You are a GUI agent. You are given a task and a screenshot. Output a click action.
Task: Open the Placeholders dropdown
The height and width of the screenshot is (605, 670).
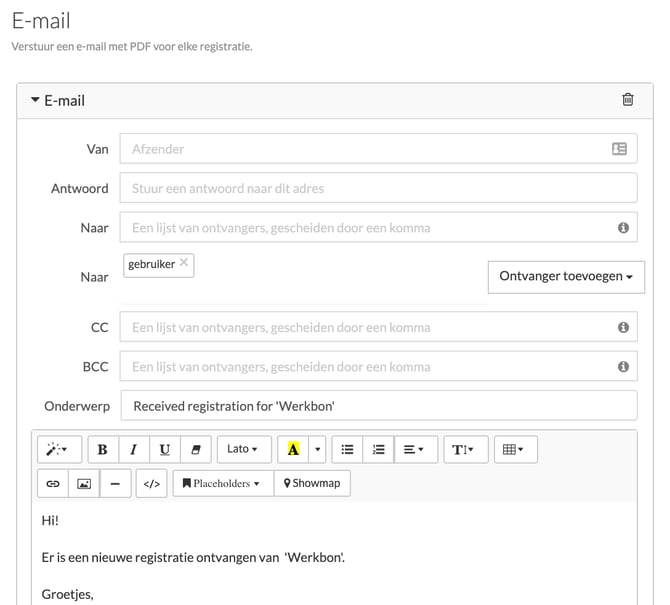tap(223, 484)
